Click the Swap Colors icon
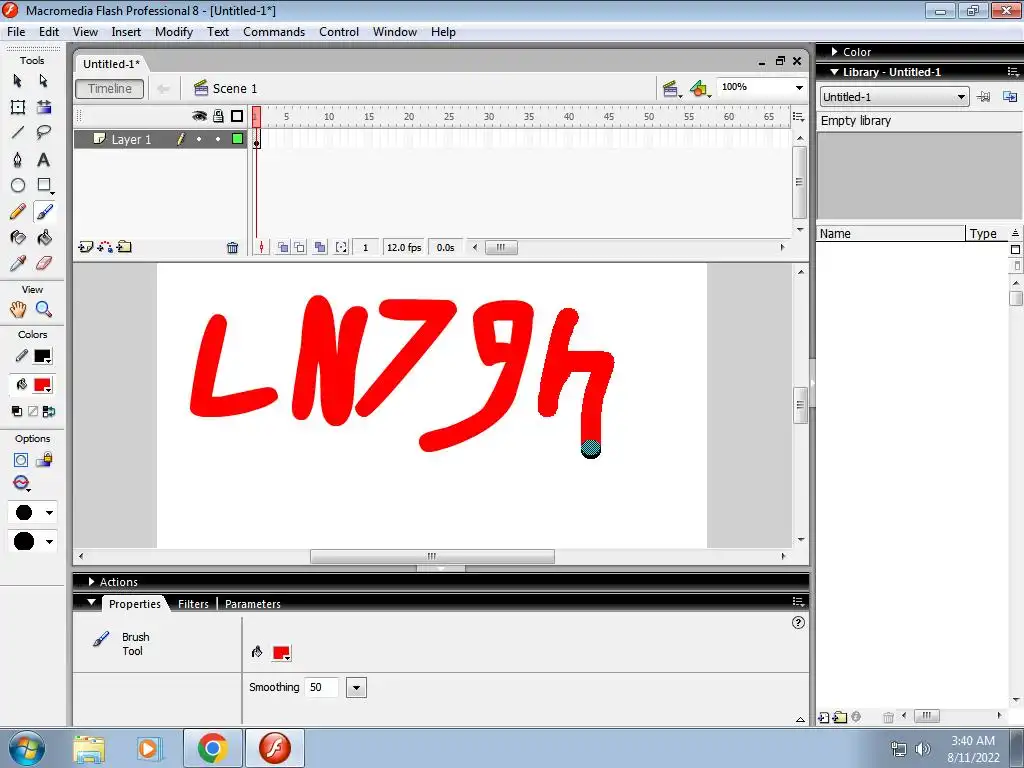 coord(48,411)
